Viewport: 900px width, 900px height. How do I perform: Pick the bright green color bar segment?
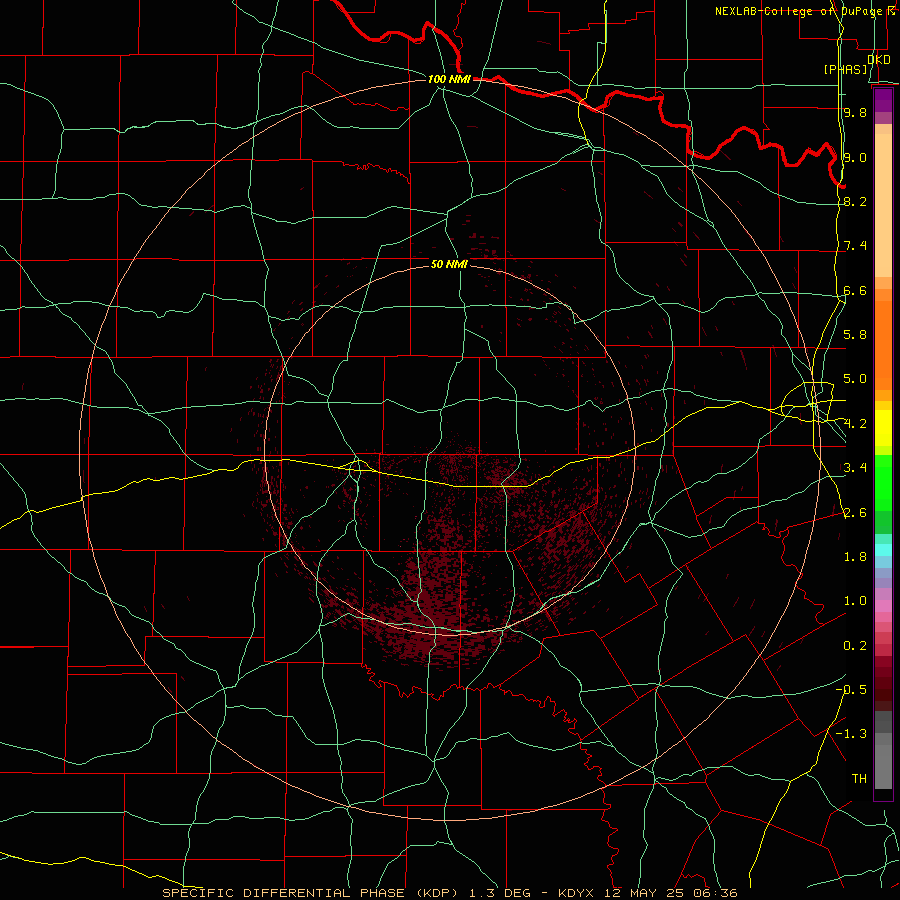pos(883,483)
